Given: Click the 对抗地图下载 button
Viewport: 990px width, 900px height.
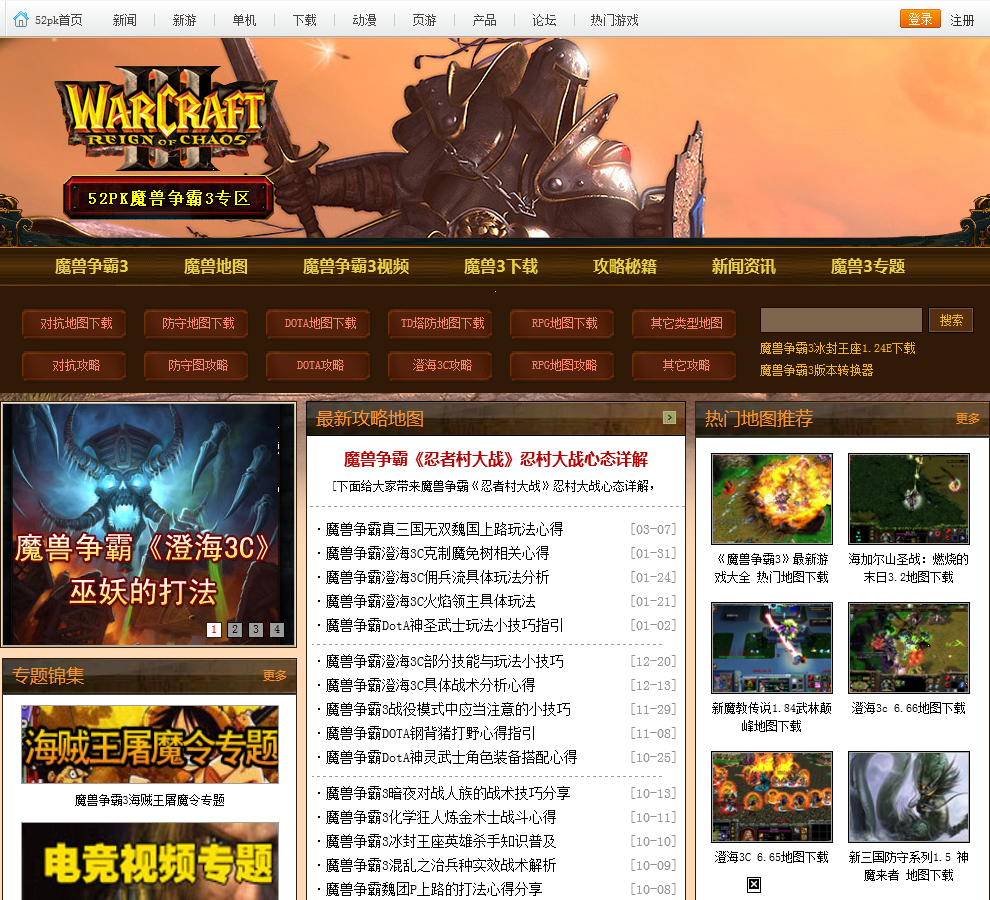Looking at the screenshot, I should pos(76,323).
